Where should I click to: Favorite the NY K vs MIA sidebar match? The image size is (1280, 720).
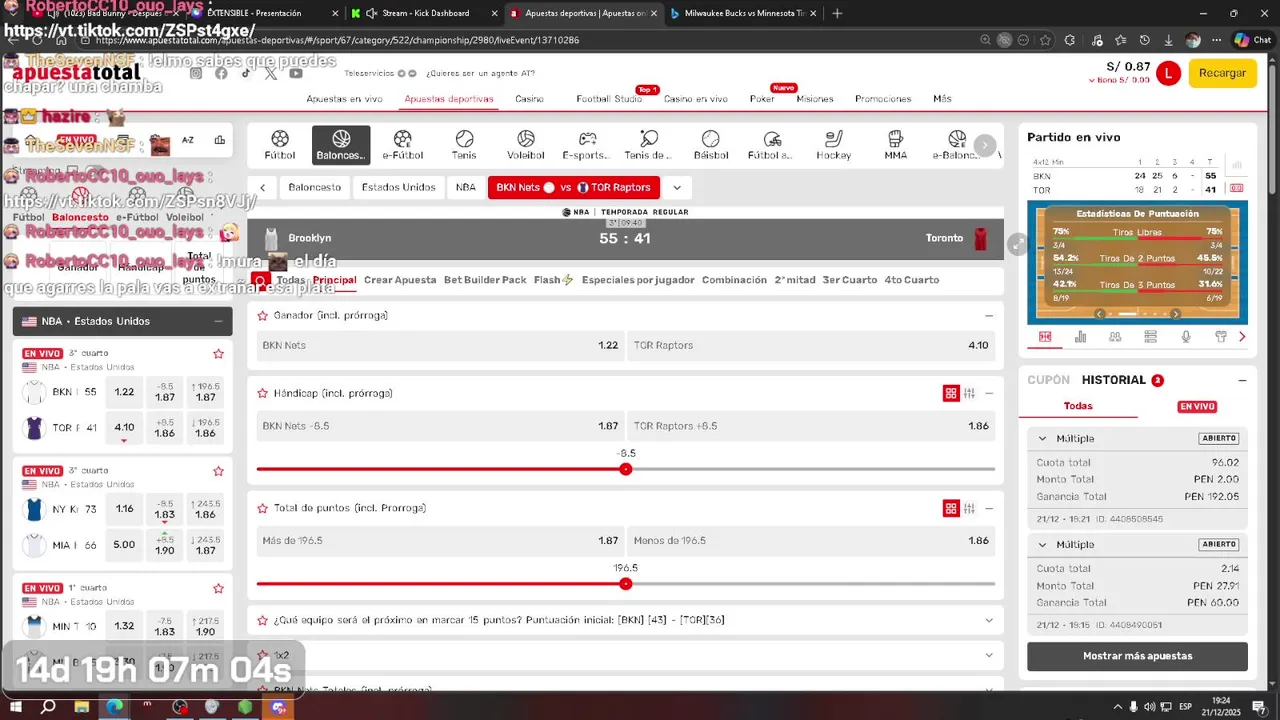tap(218, 471)
